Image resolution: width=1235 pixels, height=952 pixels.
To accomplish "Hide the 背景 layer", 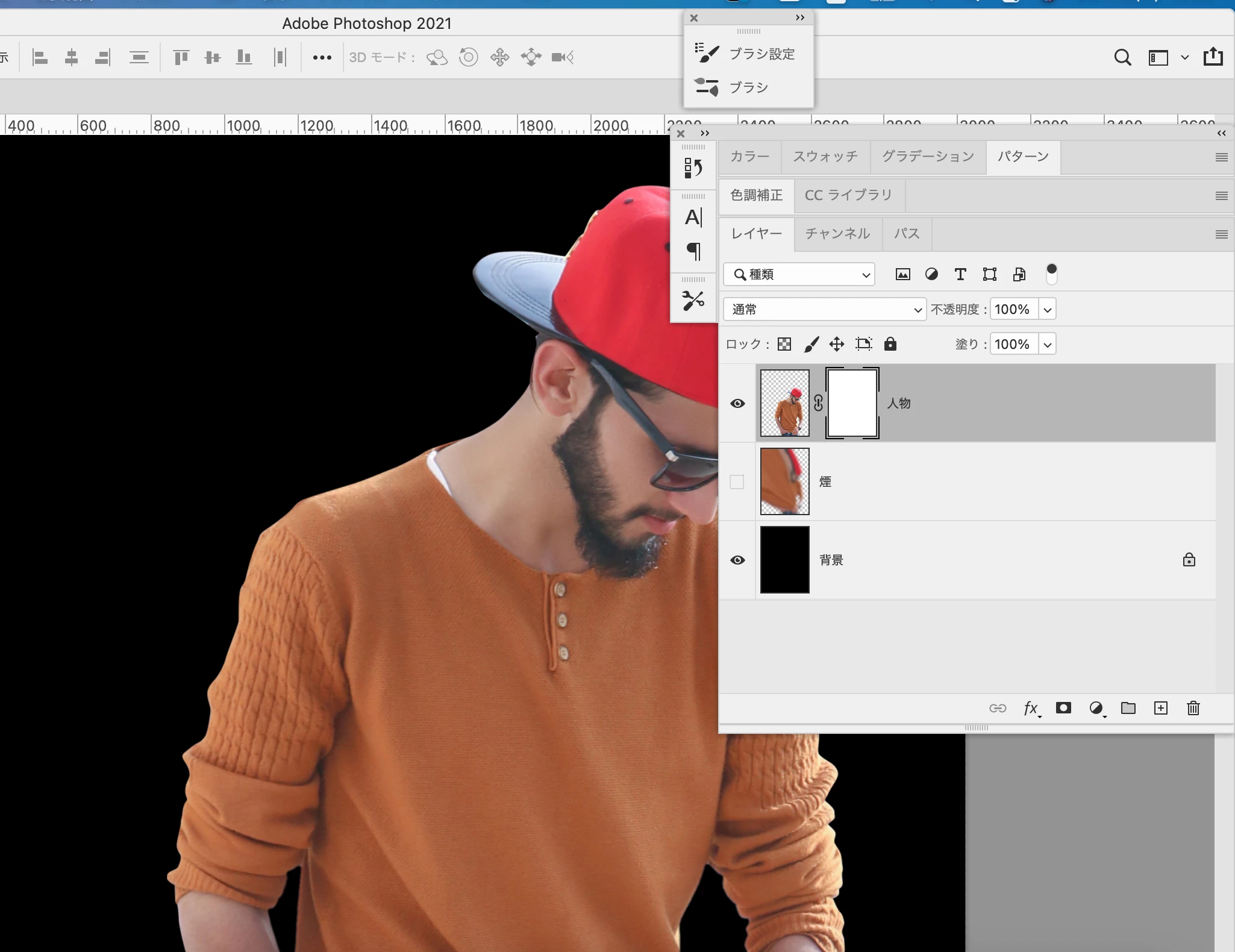I will pos(737,560).
